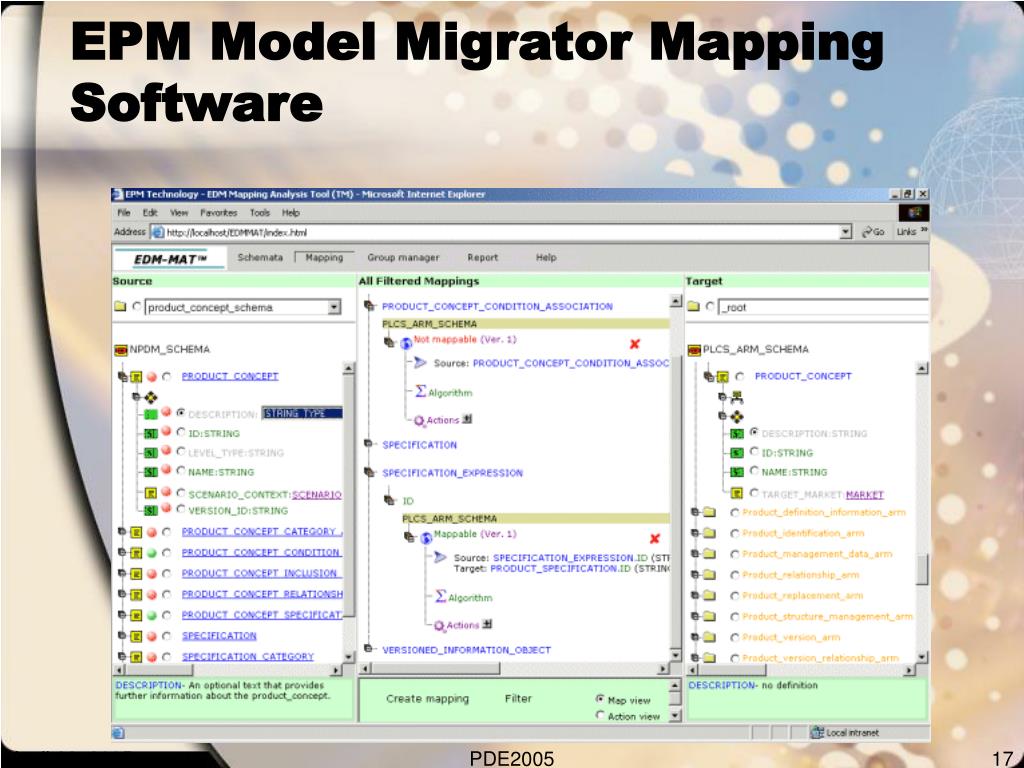Viewport: 1024px width, 768px height.
Task: Click green status dot beside PRODUCT_CONCEPT_SPECIFICATION
Action: [x=152, y=615]
